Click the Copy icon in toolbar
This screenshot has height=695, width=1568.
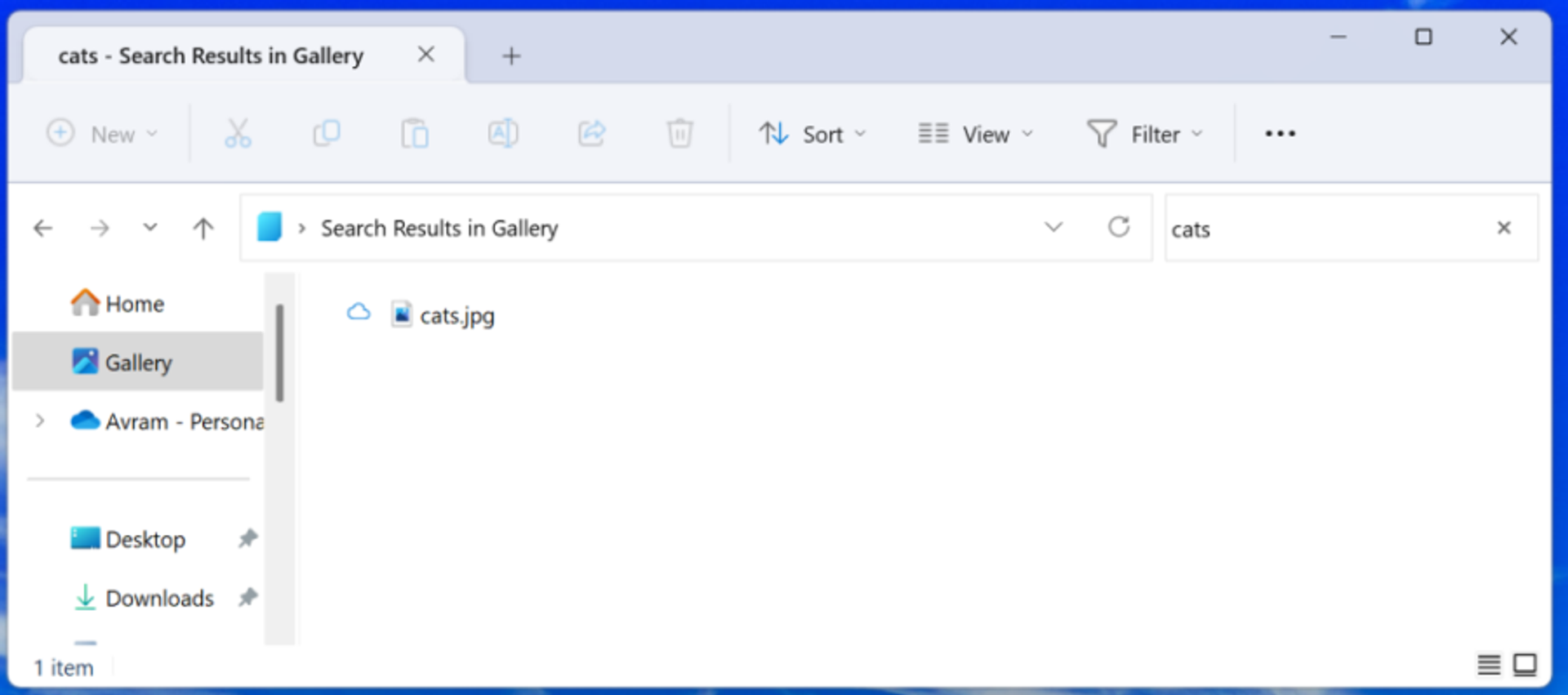[x=327, y=134]
